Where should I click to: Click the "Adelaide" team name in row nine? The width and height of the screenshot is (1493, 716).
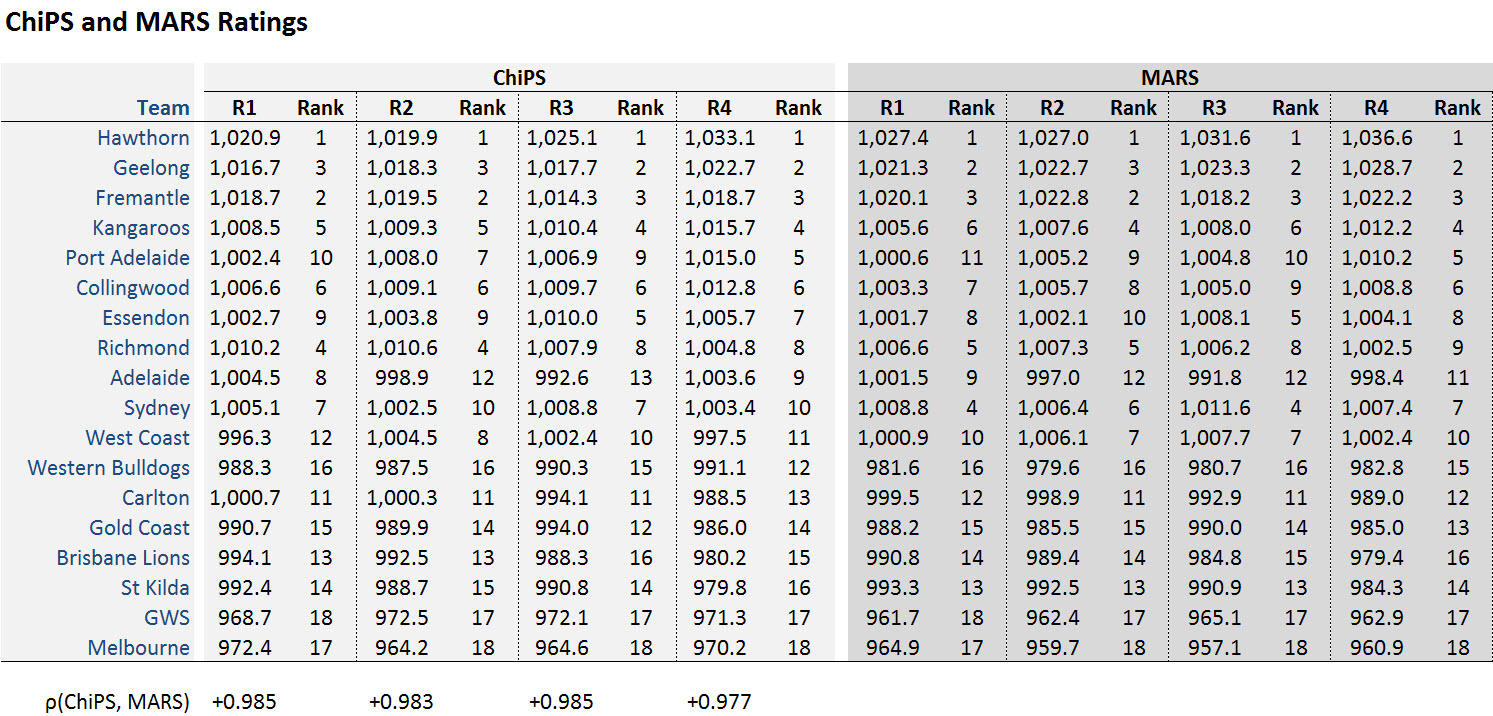(x=150, y=378)
